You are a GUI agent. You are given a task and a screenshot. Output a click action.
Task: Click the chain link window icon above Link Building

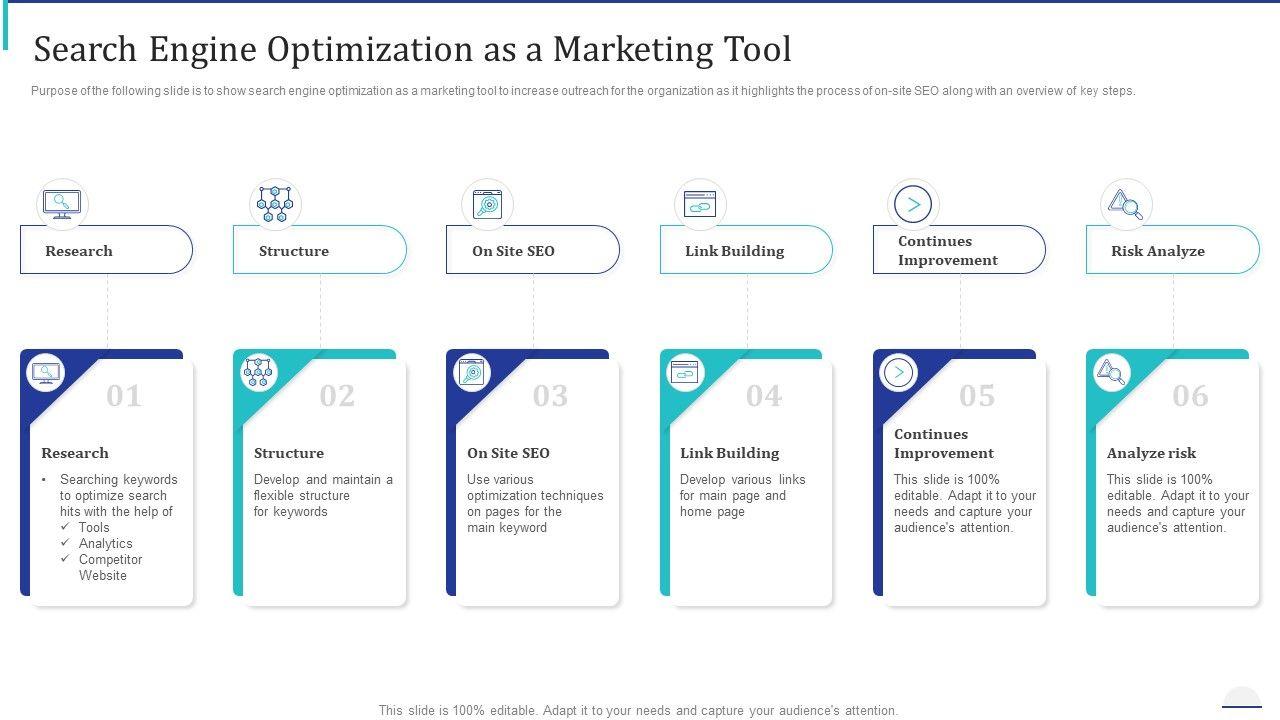[700, 204]
